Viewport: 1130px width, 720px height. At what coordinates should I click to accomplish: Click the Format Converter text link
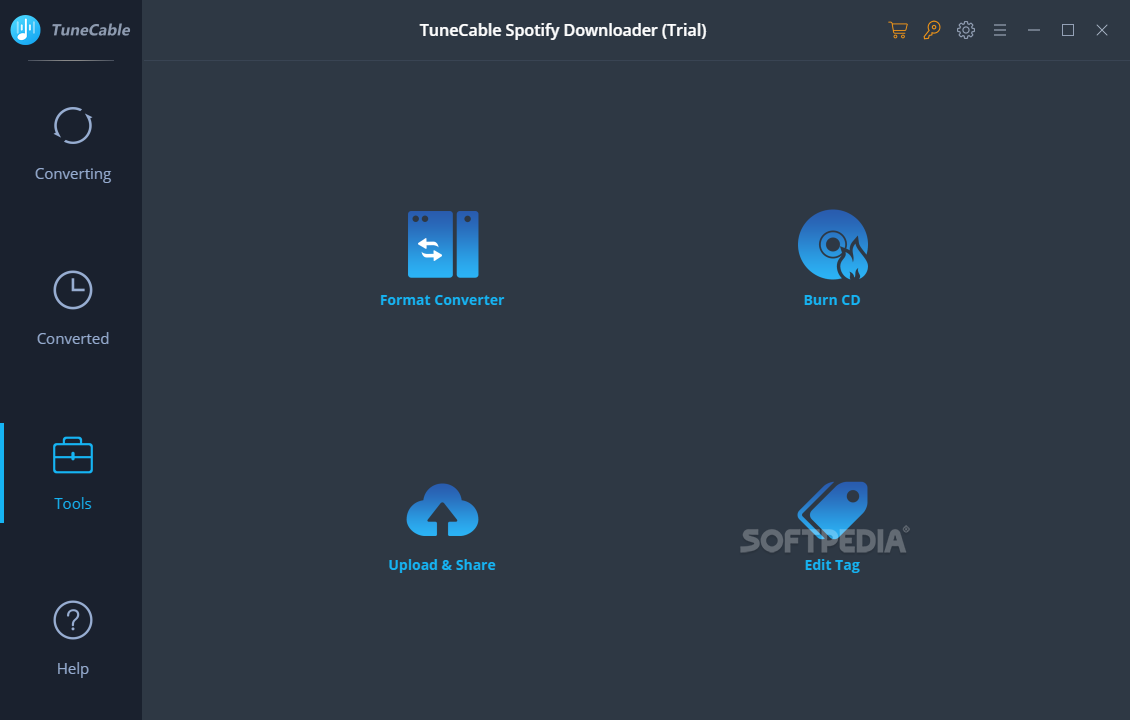442,300
